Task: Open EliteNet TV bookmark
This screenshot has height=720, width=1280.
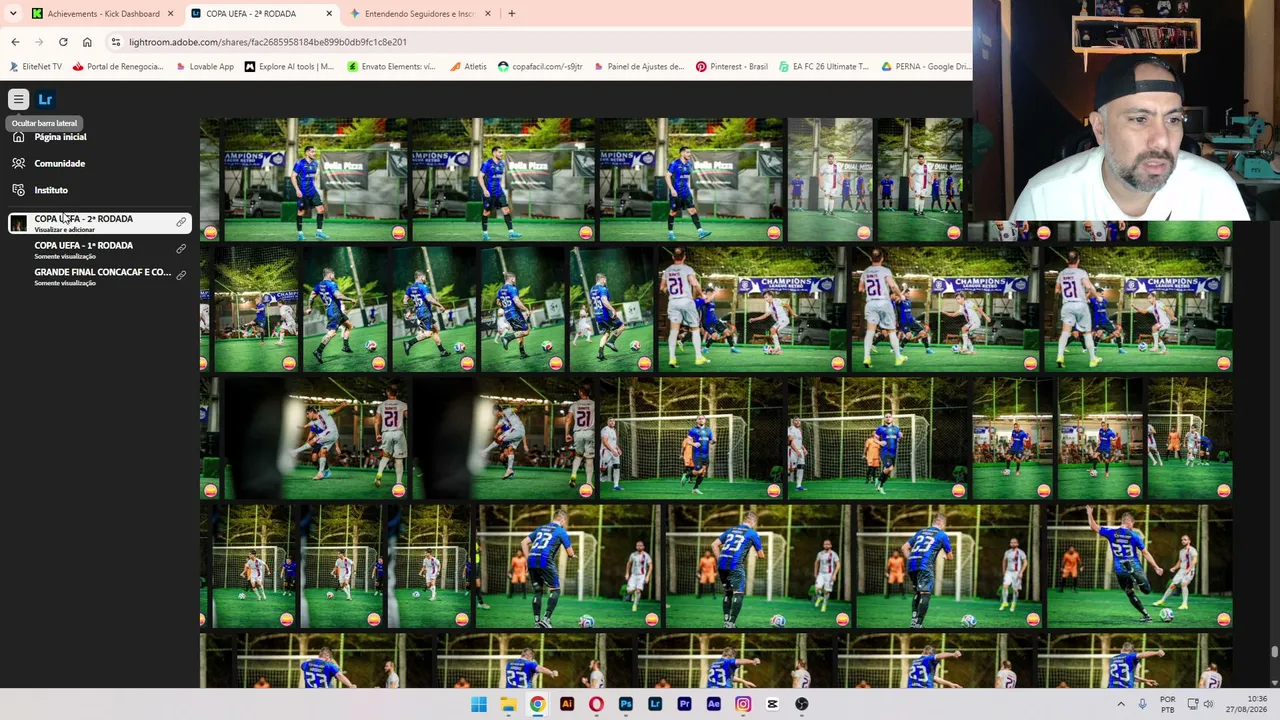Action: [35, 67]
